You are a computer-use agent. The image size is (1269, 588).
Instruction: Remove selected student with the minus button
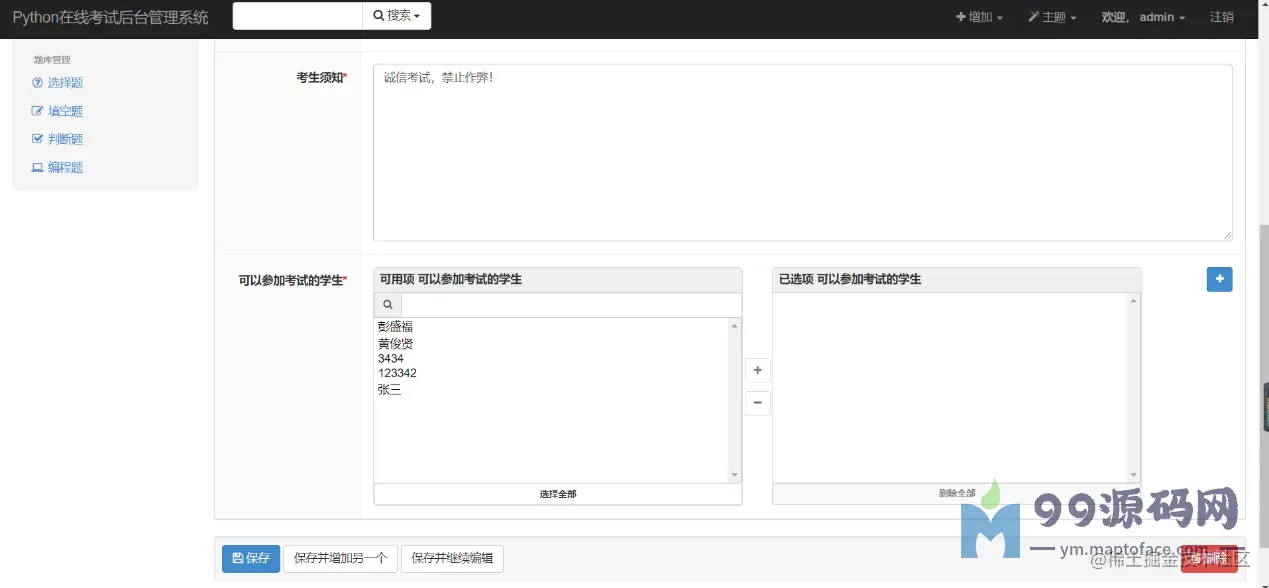pyautogui.click(x=757, y=403)
